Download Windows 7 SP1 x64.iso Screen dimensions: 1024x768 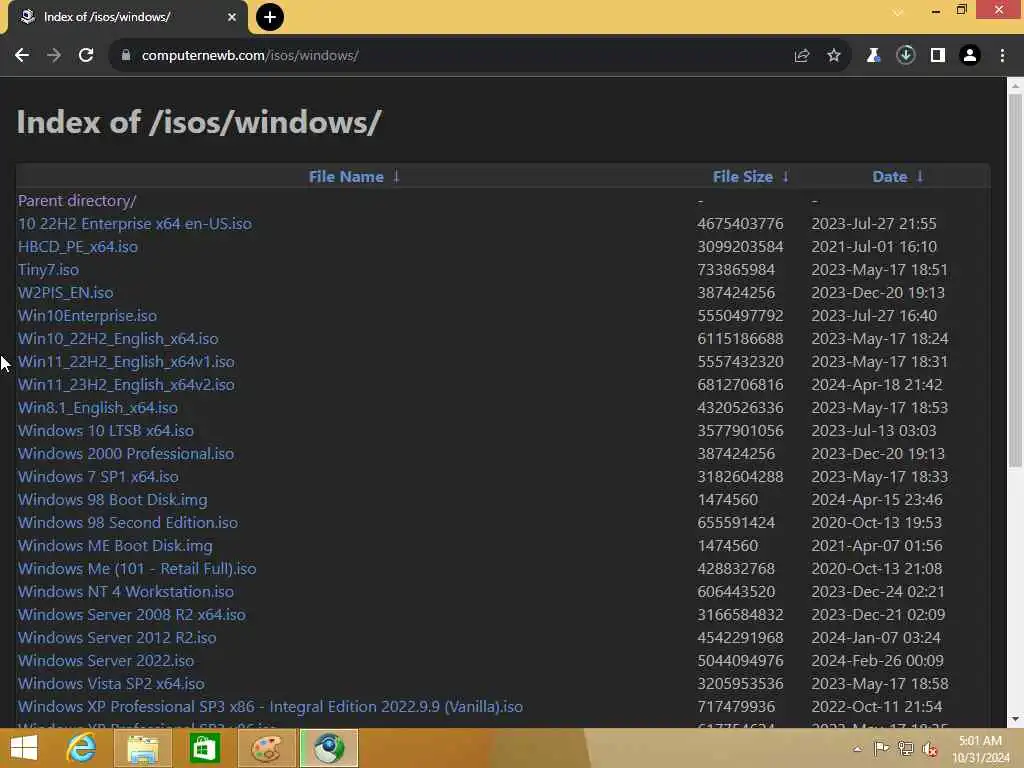pyautogui.click(x=98, y=476)
